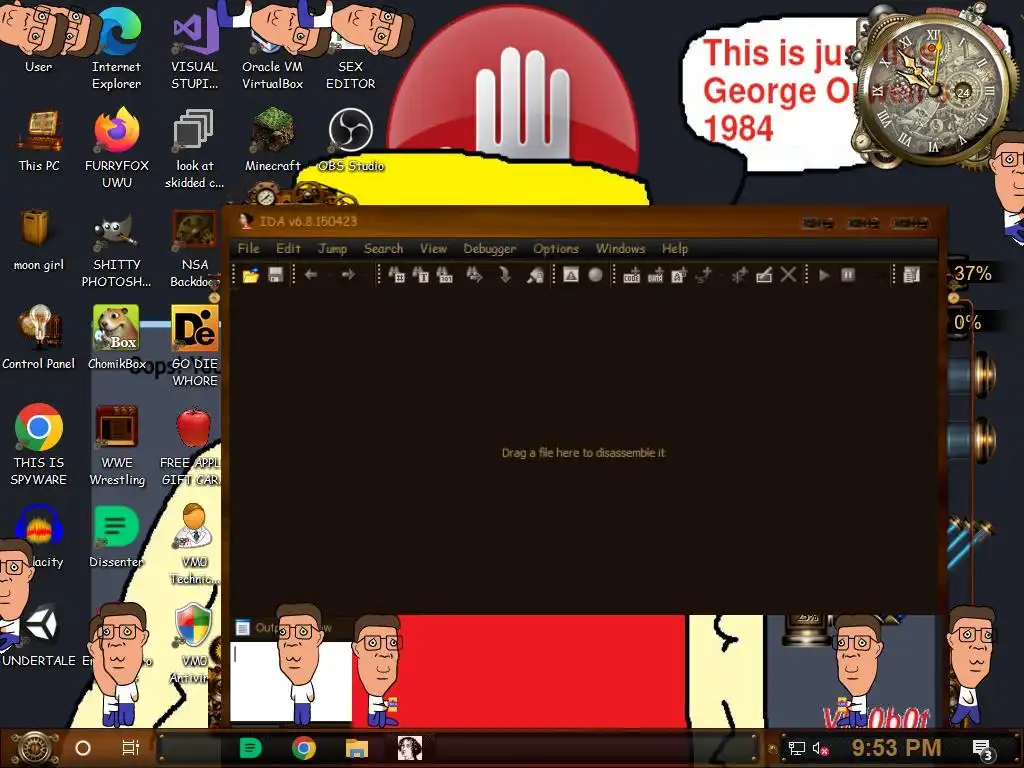Select the Dissenter desktop icon
Viewport: 1024px width, 768px height.
pyautogui.click(x=116, y=537)
